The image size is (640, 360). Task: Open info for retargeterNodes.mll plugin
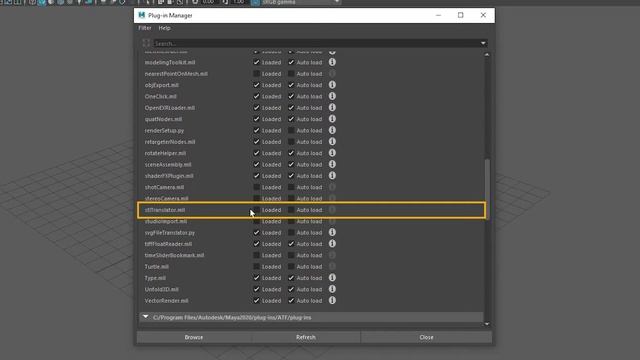click(x=332, y=142)
